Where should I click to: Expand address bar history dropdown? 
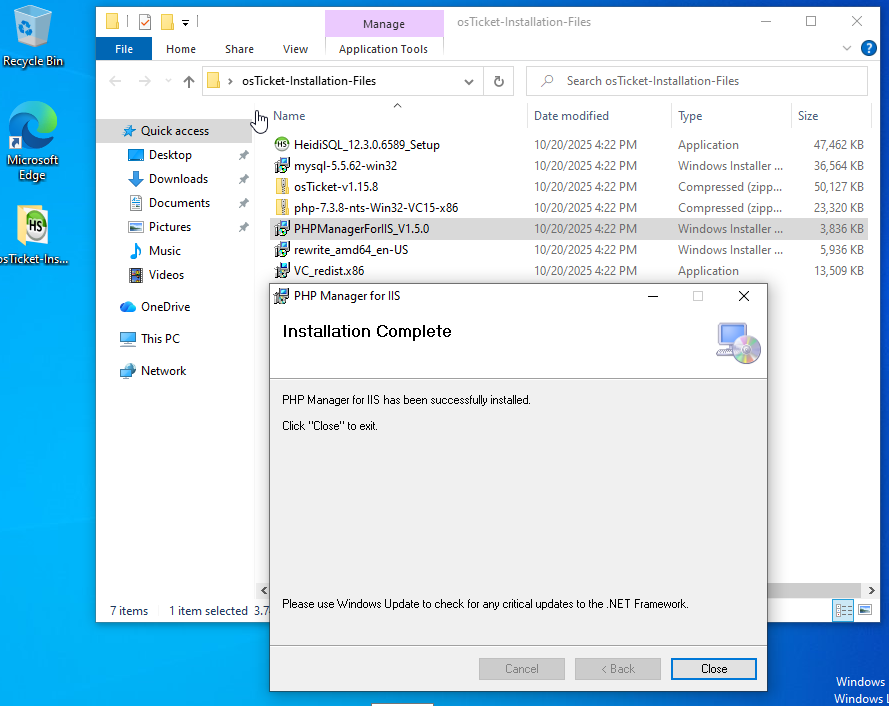coord(469,81)
